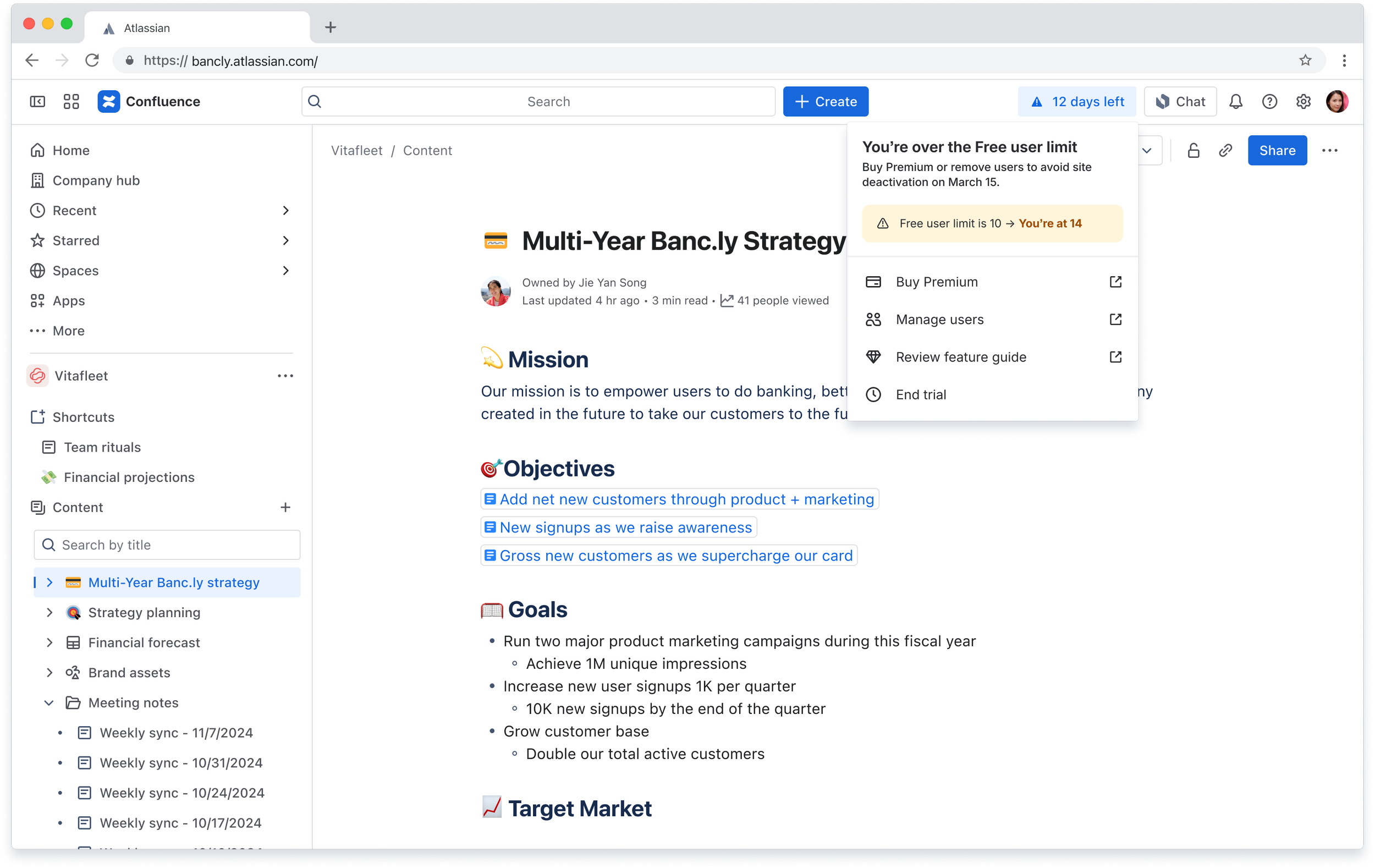
Task: Select Manage users in the popup
Action: (x=939, y=320)
